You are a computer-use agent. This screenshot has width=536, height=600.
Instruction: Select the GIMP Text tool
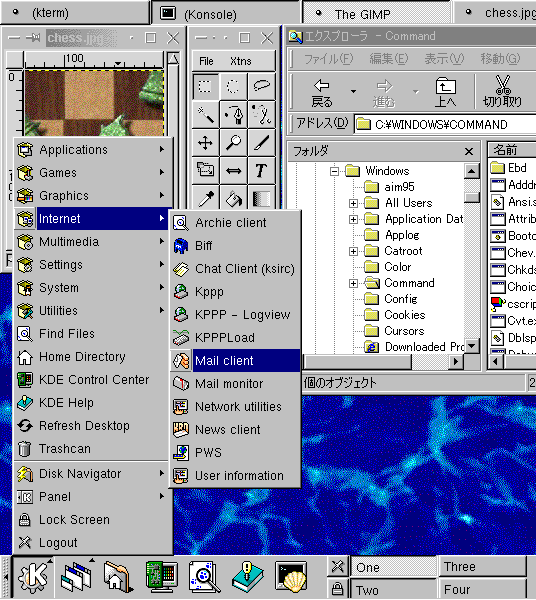[262, 170]
